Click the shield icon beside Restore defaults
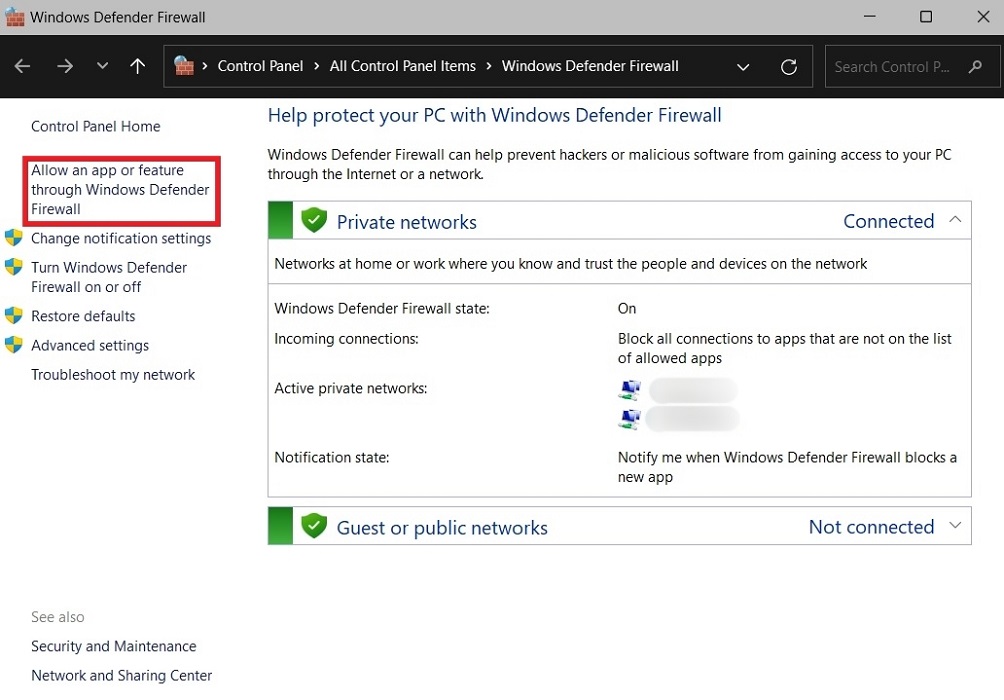This screenshot has height=700, width=1004. (14, 316)
